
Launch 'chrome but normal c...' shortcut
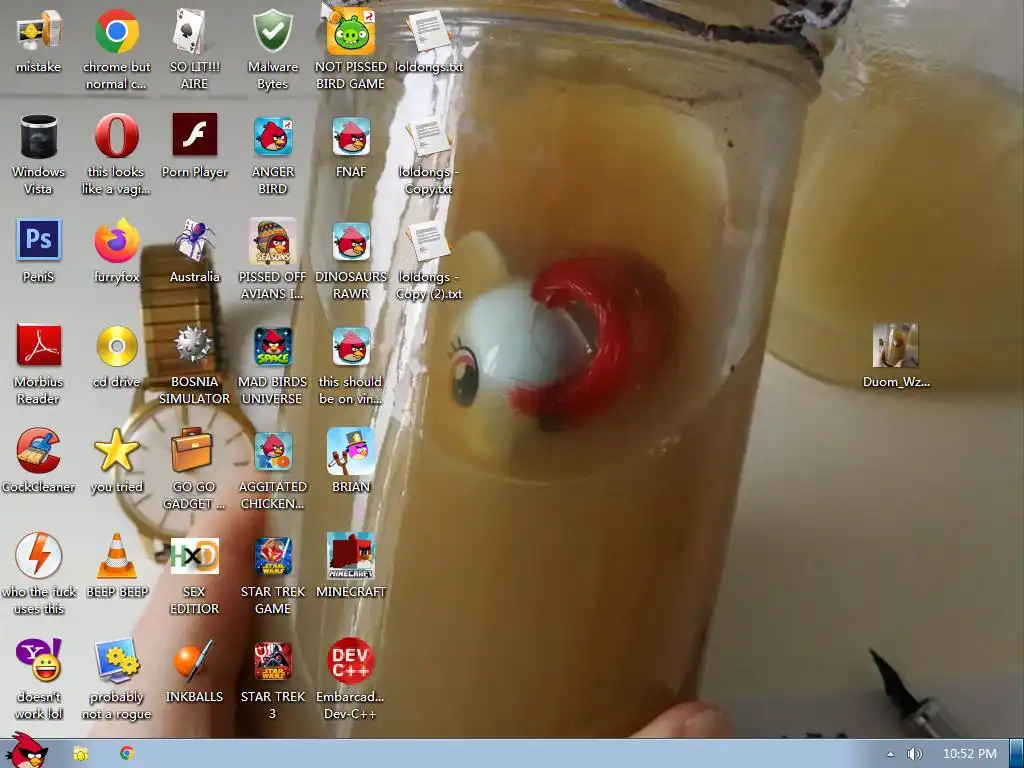116,31
